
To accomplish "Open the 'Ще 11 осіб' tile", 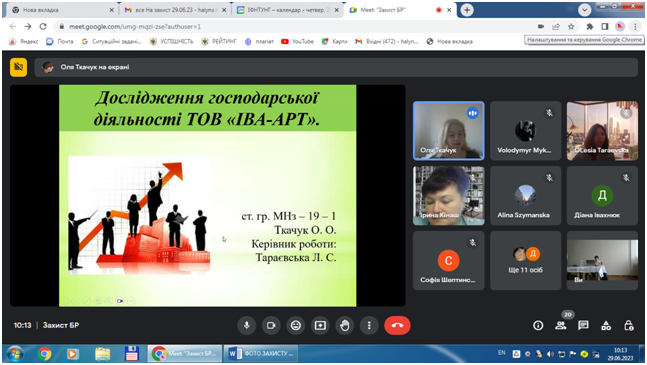I will tap(525, 260).
